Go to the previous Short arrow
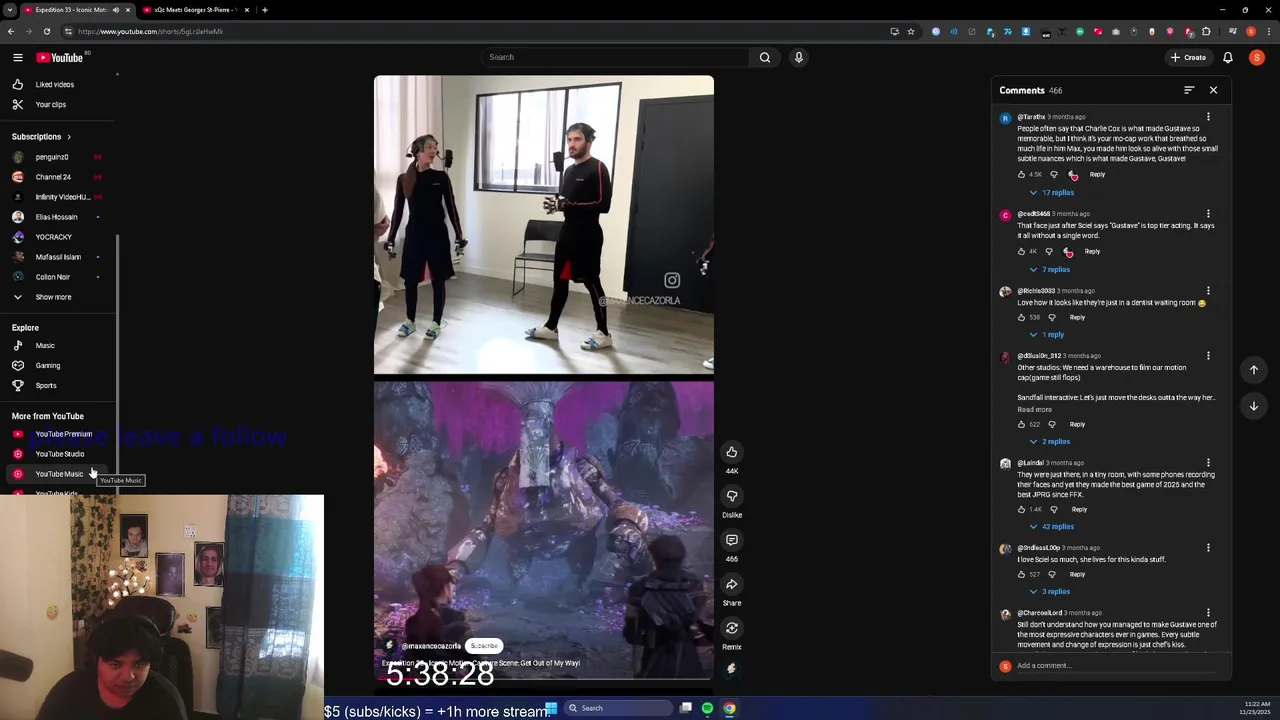Image resolution: width=1280 pixels, height=720 pixels. coord(1253,370)
